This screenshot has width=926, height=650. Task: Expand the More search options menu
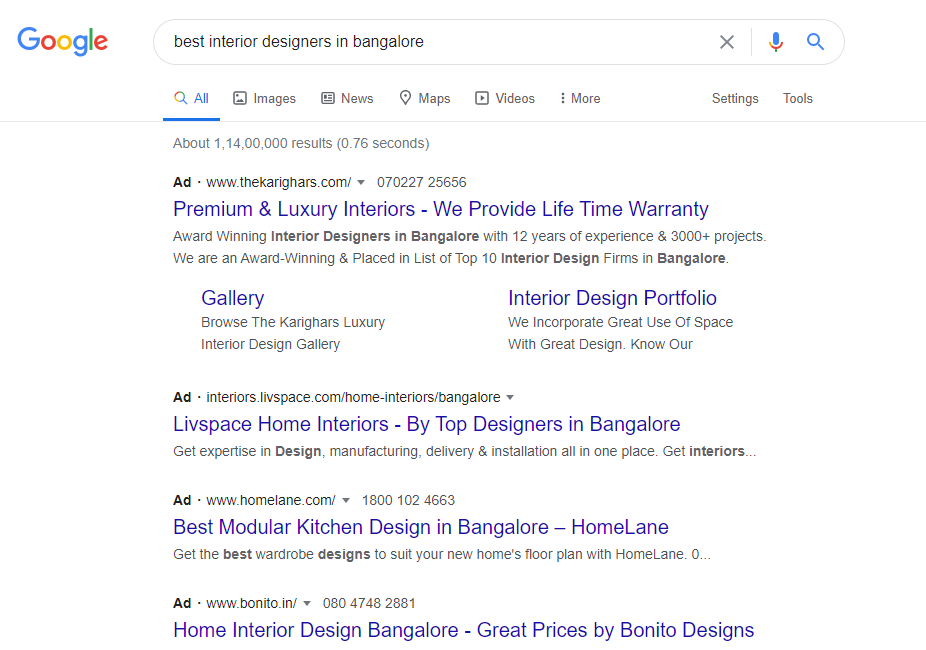point(580,99)
